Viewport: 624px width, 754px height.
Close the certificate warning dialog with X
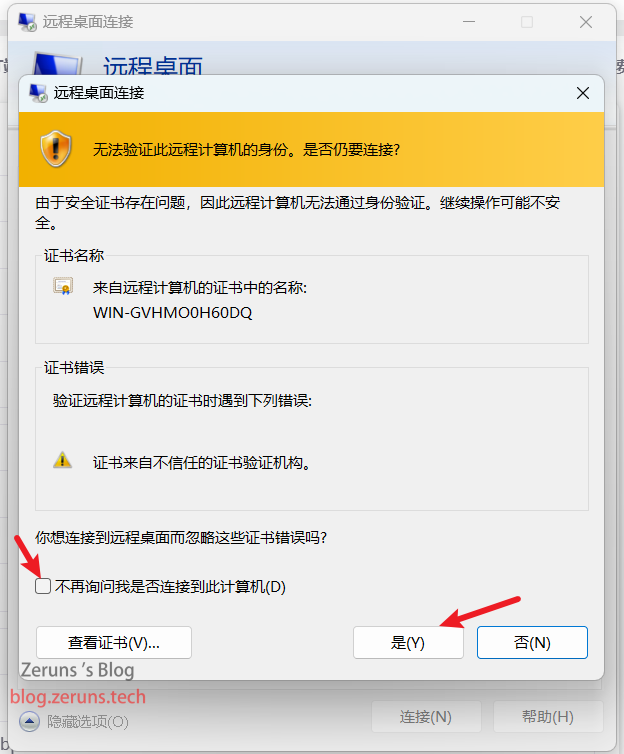(x=583, y=93)
